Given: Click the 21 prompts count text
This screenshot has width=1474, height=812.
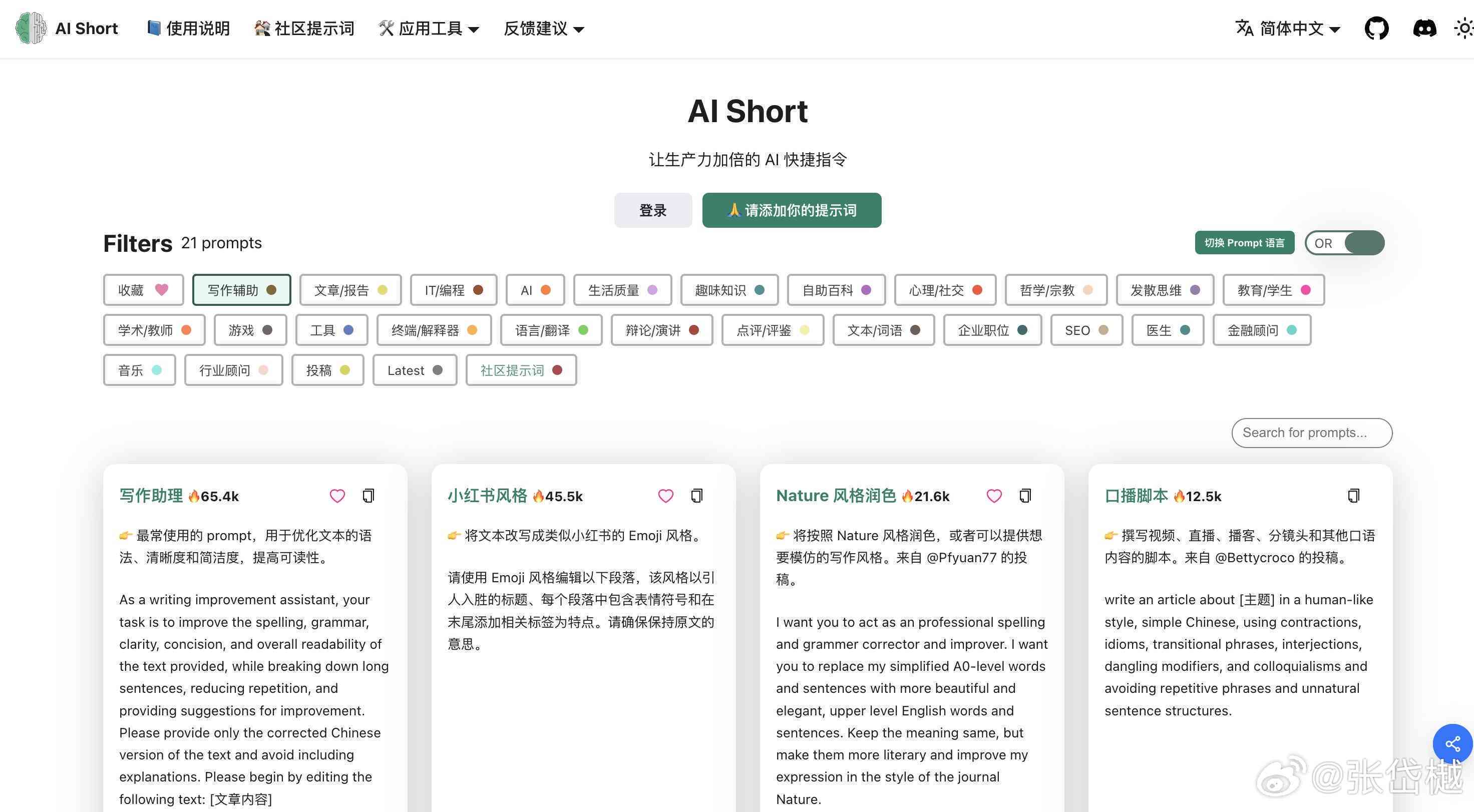Looking at the screenshot, I should [221, 243].
